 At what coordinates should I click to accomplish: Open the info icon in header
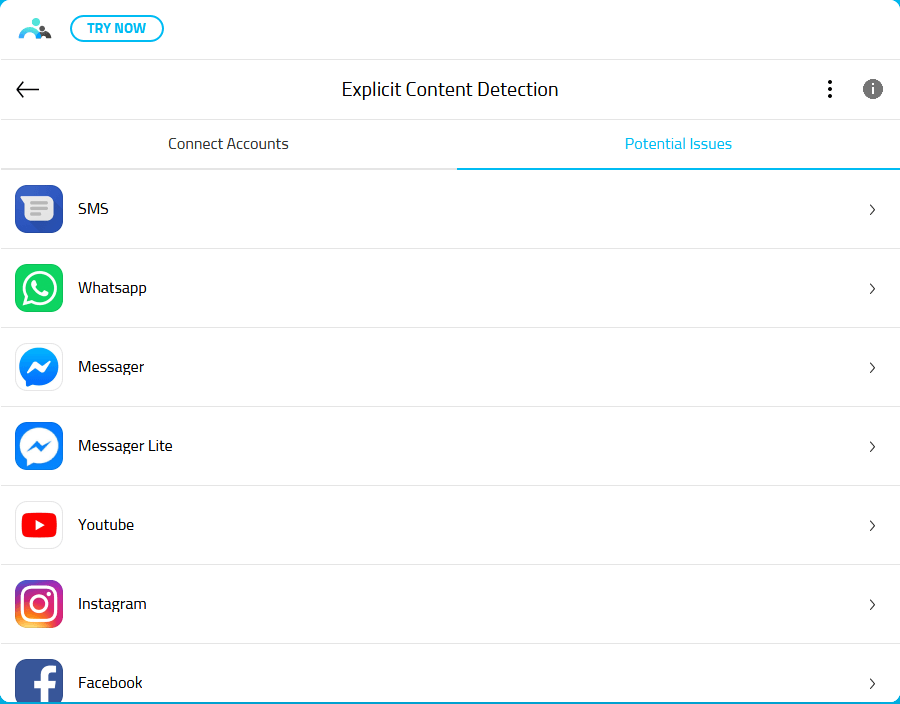point(873,89)
